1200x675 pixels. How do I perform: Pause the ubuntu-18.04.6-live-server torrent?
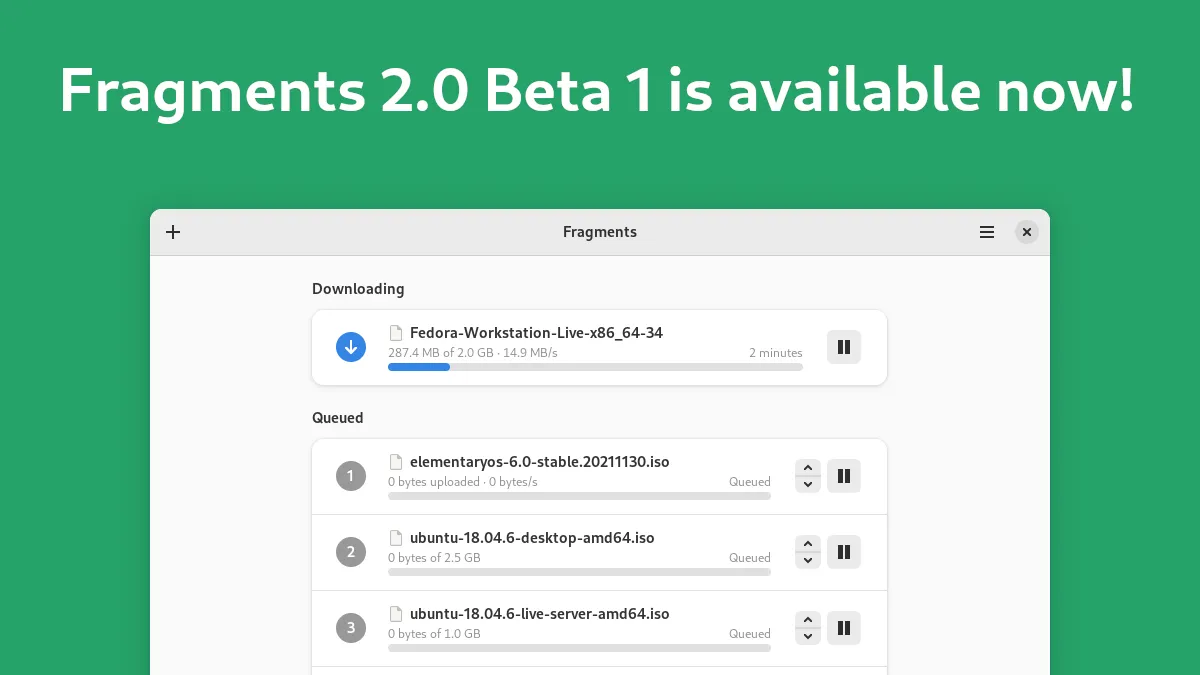pyautogui.click(x=843, y=628)
